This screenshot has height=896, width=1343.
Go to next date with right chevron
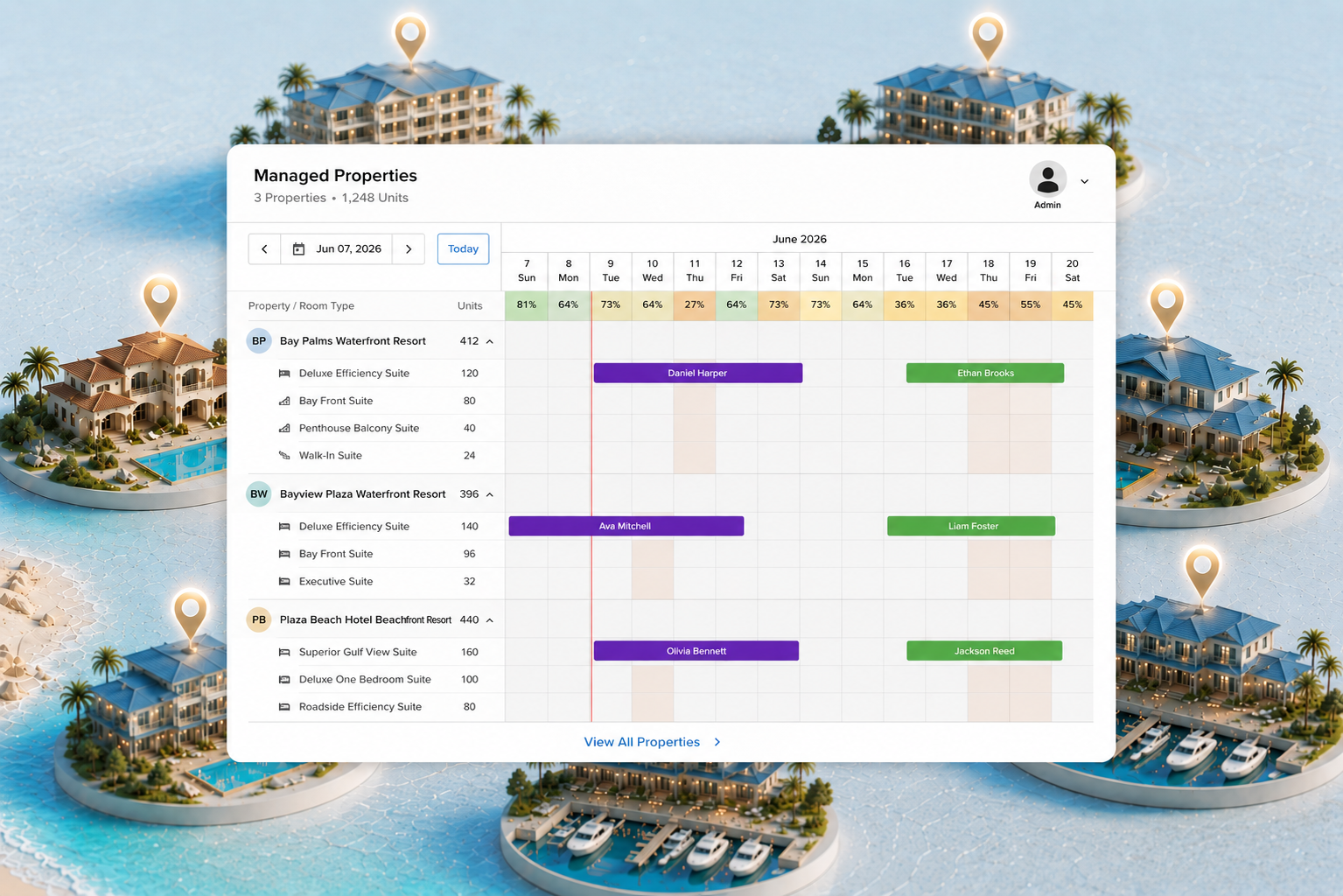[x=409, y=249]
